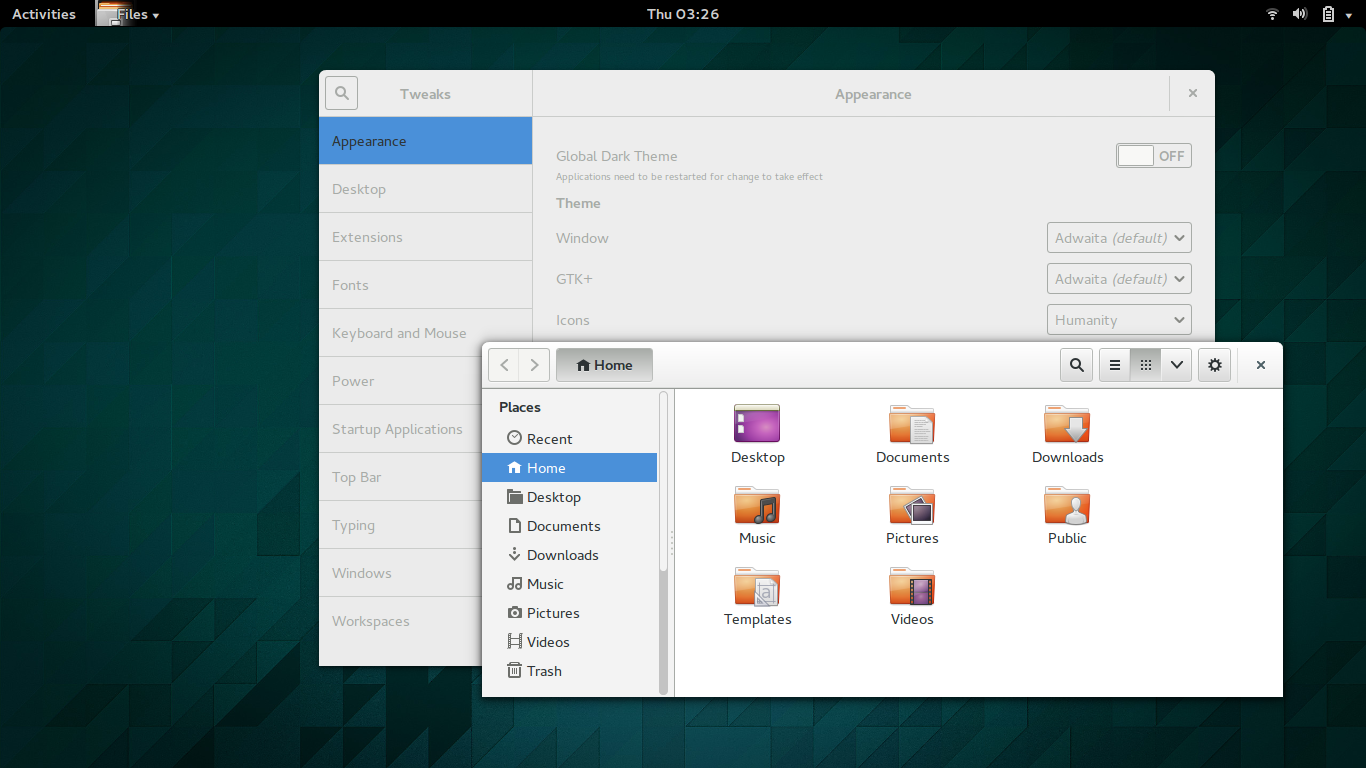Image resolution: width=1366 pixels, height=768 pixels.
Task: Open the GTK+ theme dropdown
Action: (x=1118, y=278)
